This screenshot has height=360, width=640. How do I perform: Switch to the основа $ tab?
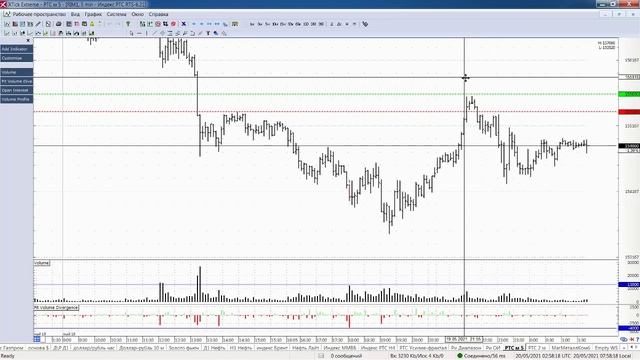[38, 348]
